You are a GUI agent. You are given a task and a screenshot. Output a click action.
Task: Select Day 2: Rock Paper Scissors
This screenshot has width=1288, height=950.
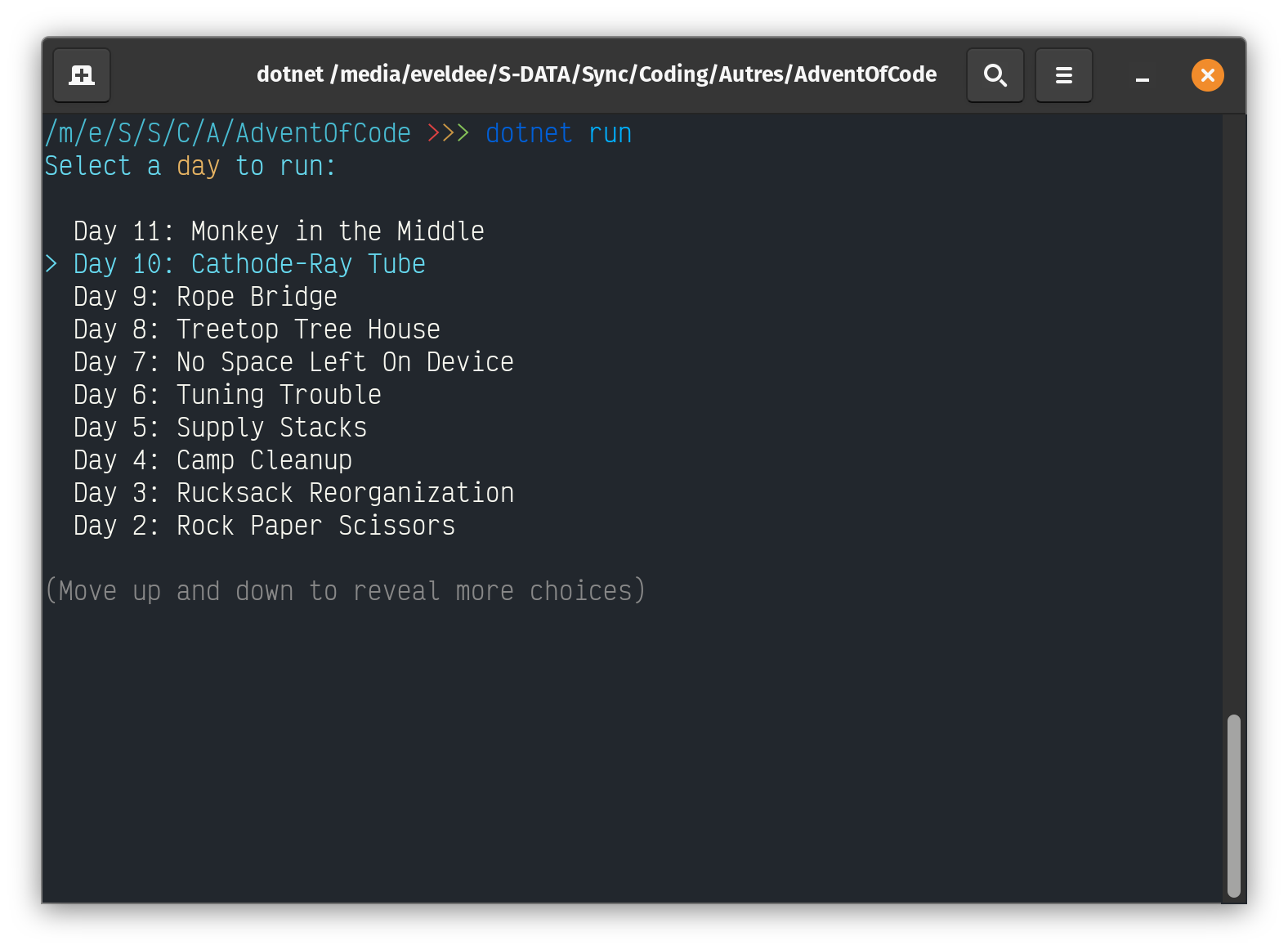[263, 526]
